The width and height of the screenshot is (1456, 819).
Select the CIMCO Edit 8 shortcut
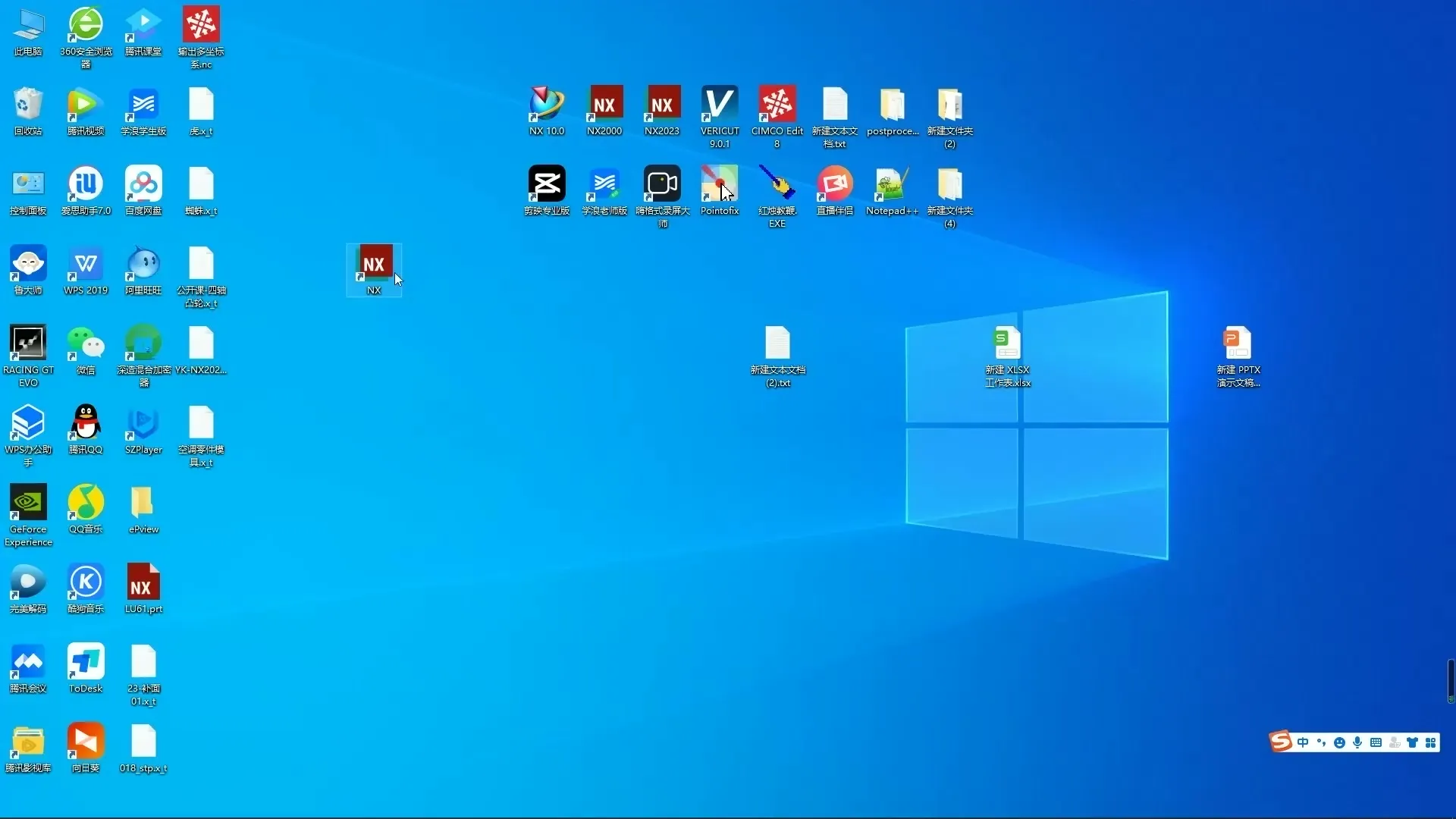(777, 105)
